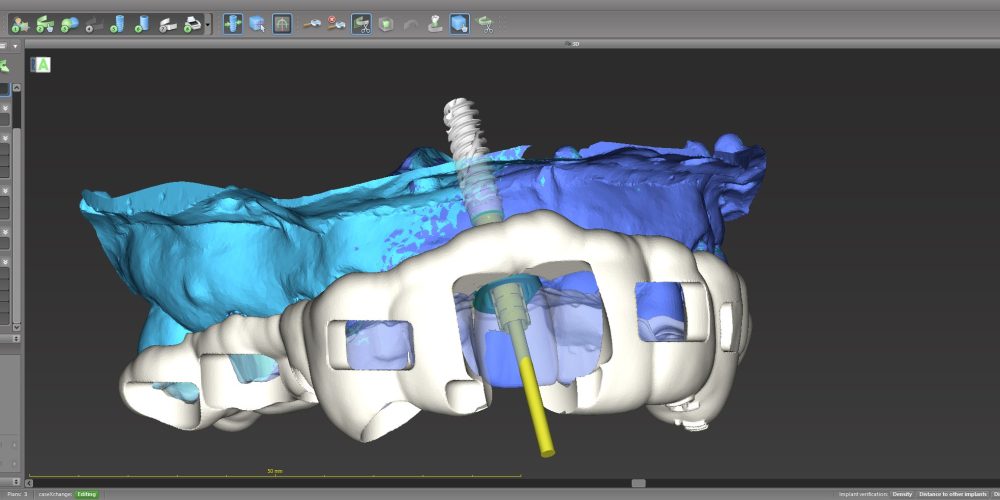Viewport: 1000px width, 500px height.
Task: Click the delete icon with red X
Action: coord(336,23)
